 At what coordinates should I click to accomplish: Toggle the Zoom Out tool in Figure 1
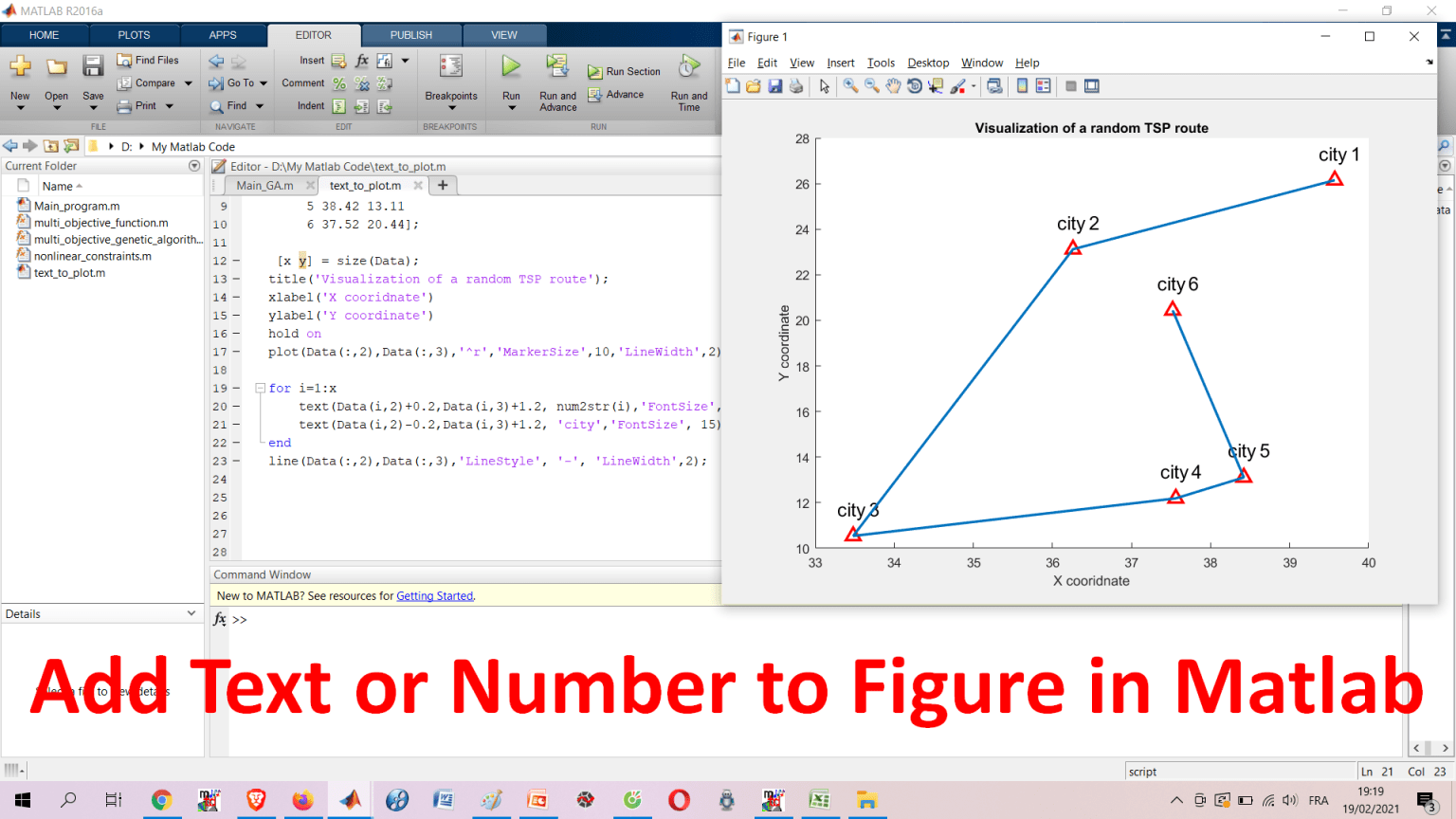click(x=872, y=86)
